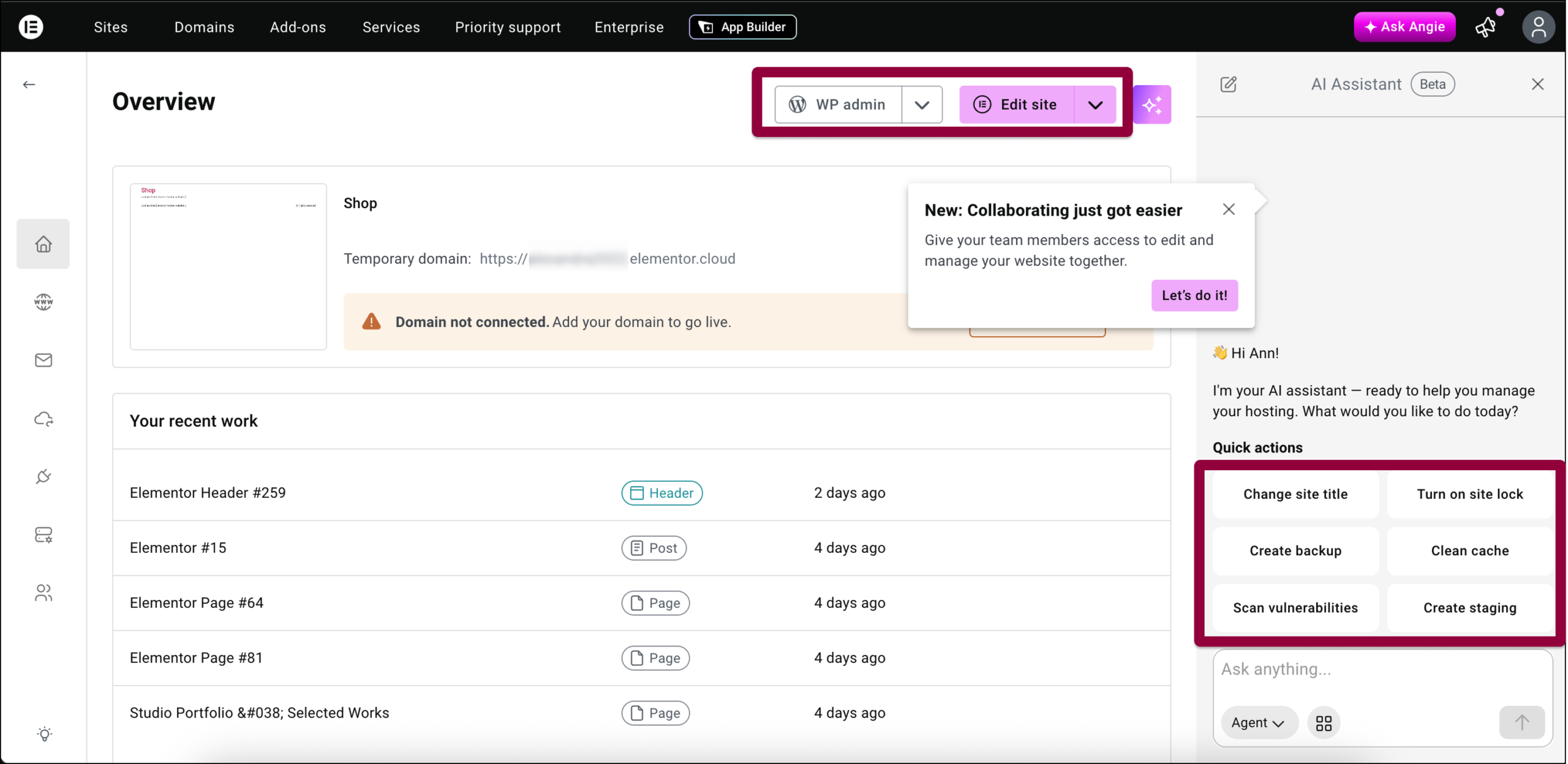Go back using the left arrow
This screenshot has height=764, width=1568.
click(x=29, y=84)
